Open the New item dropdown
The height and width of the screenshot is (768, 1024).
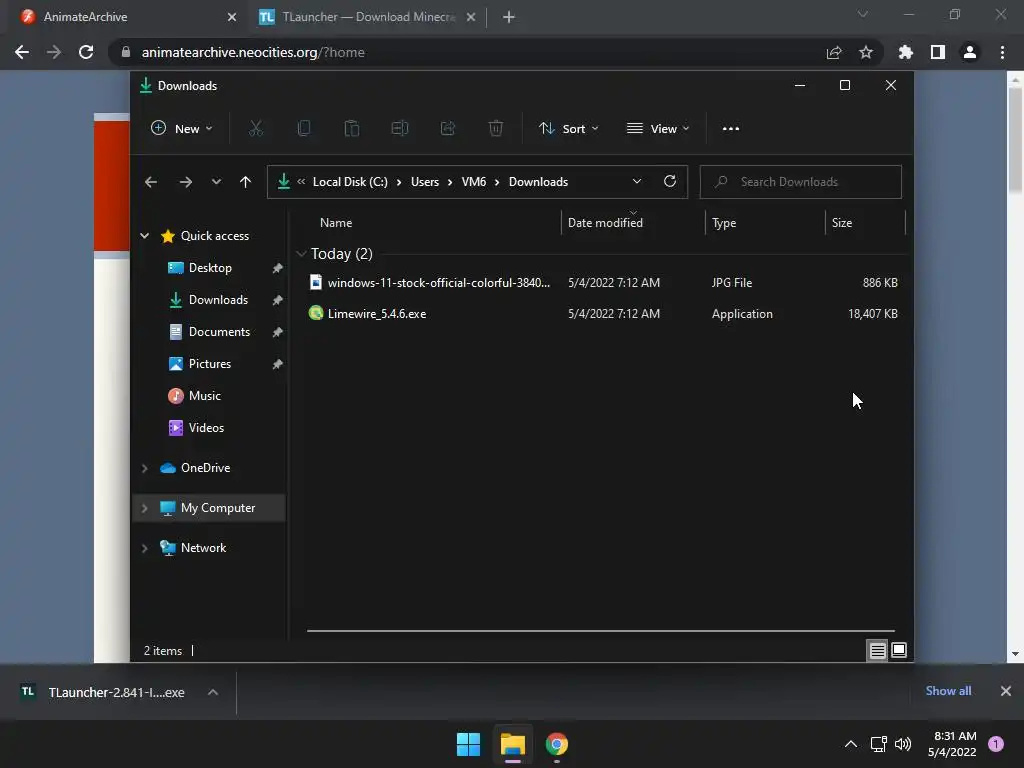182,128
